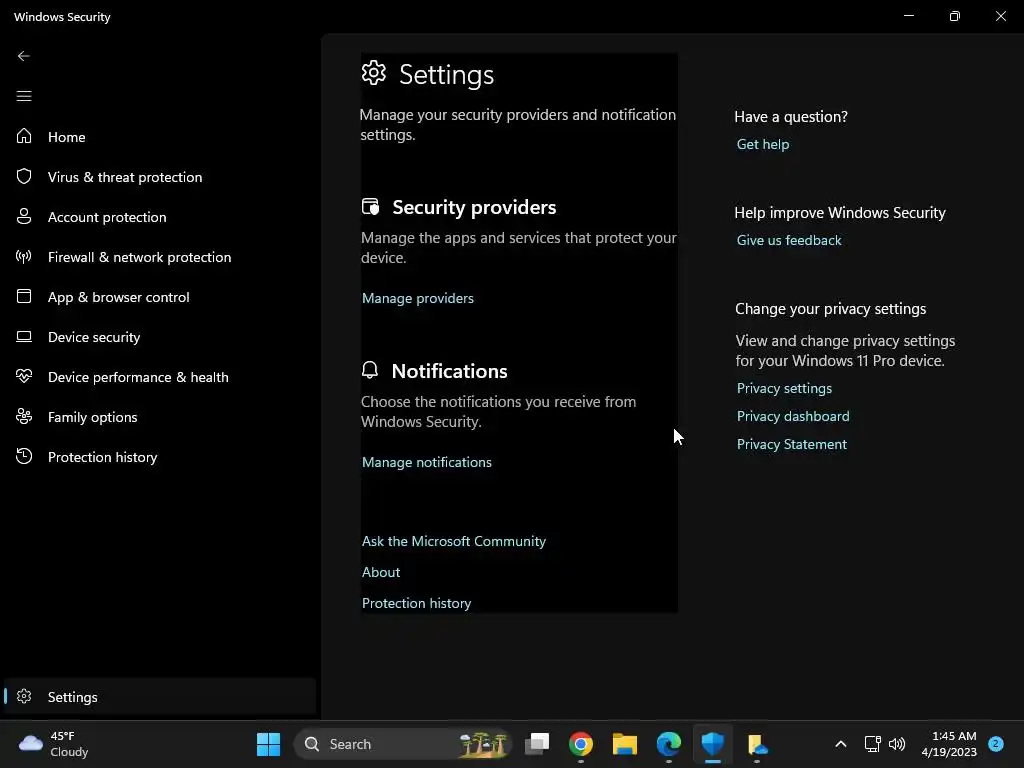Viewport: 1024px width, 768px height.
Task: Close the Windows Security window
Action: (x=1000, y=16)
